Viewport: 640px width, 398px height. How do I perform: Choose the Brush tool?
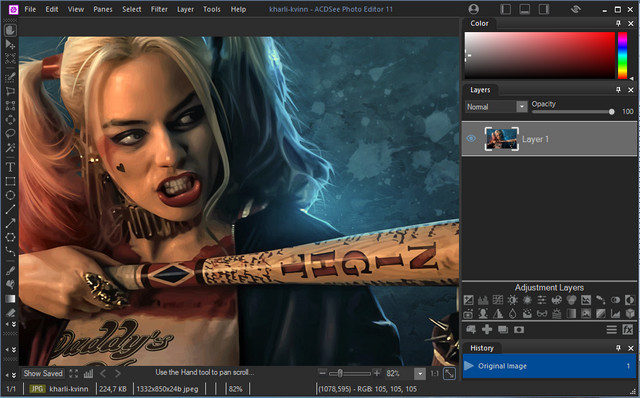(10, 271)
